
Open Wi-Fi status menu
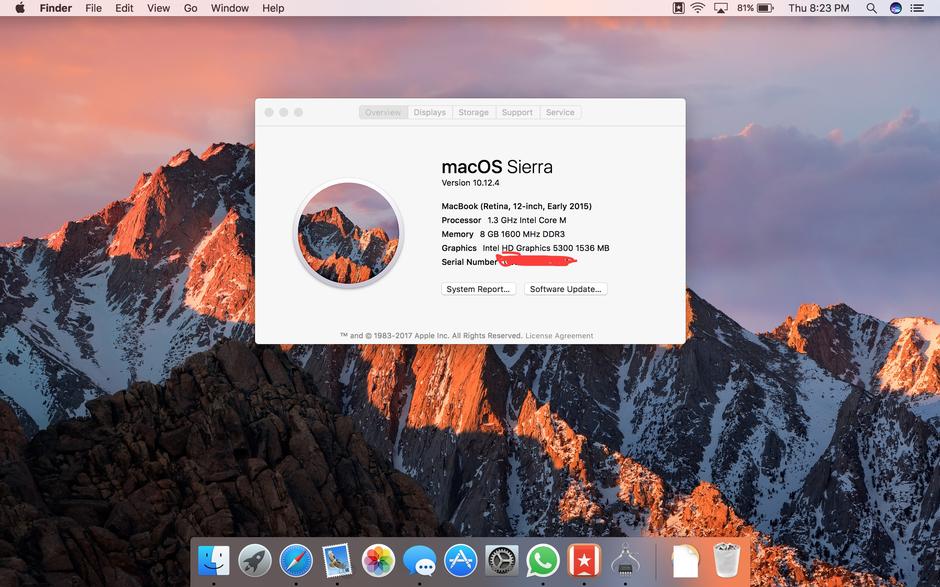tap(697, 8)
